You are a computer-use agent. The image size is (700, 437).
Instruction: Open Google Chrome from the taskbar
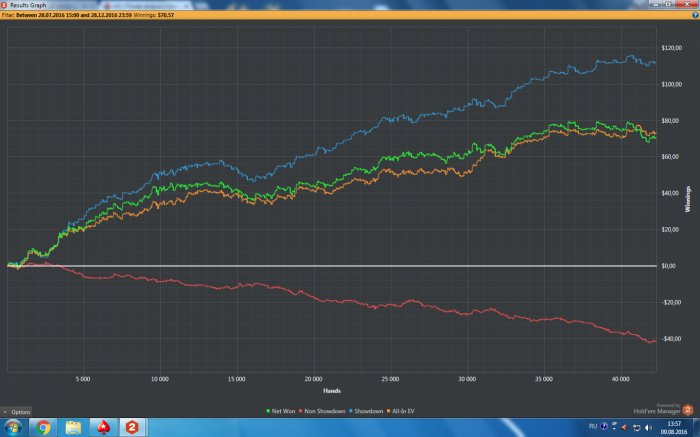point(43,428)
